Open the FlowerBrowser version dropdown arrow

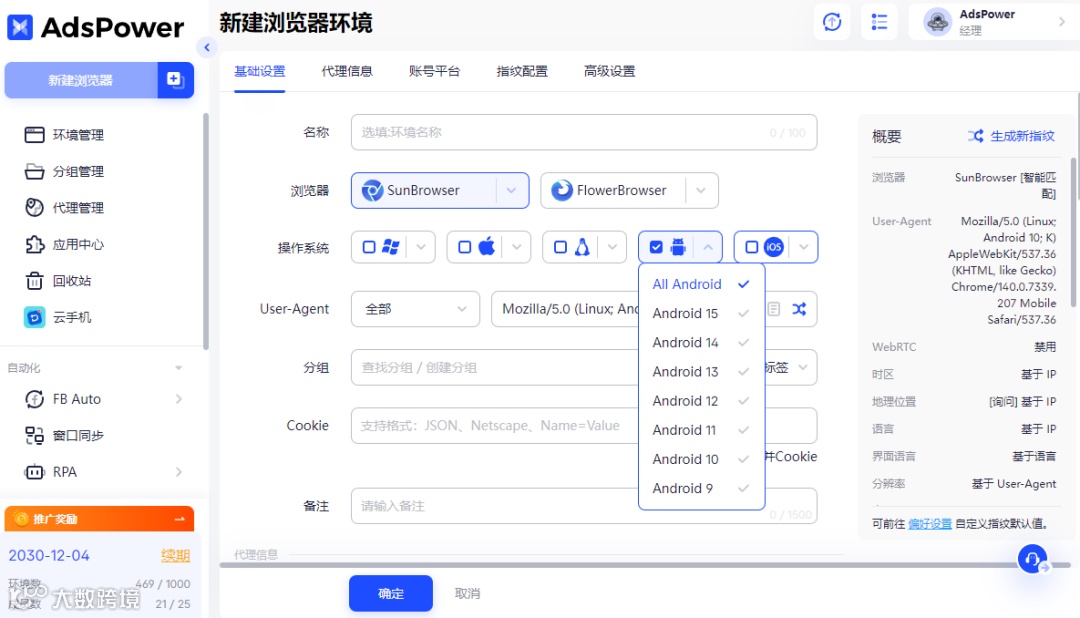coord(700,190)
